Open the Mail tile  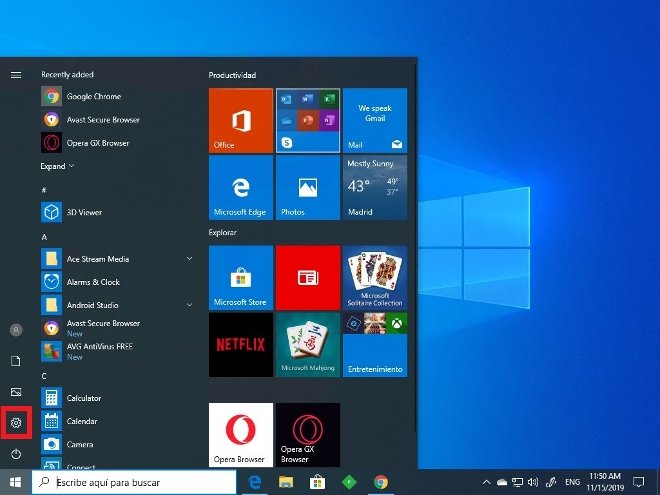[375, 120]
